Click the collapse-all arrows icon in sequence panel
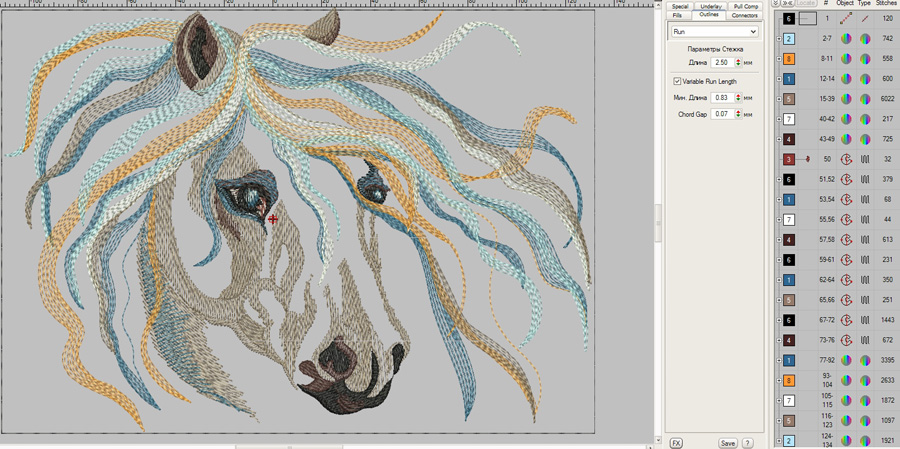900x449 pixels. pos(777,4)
